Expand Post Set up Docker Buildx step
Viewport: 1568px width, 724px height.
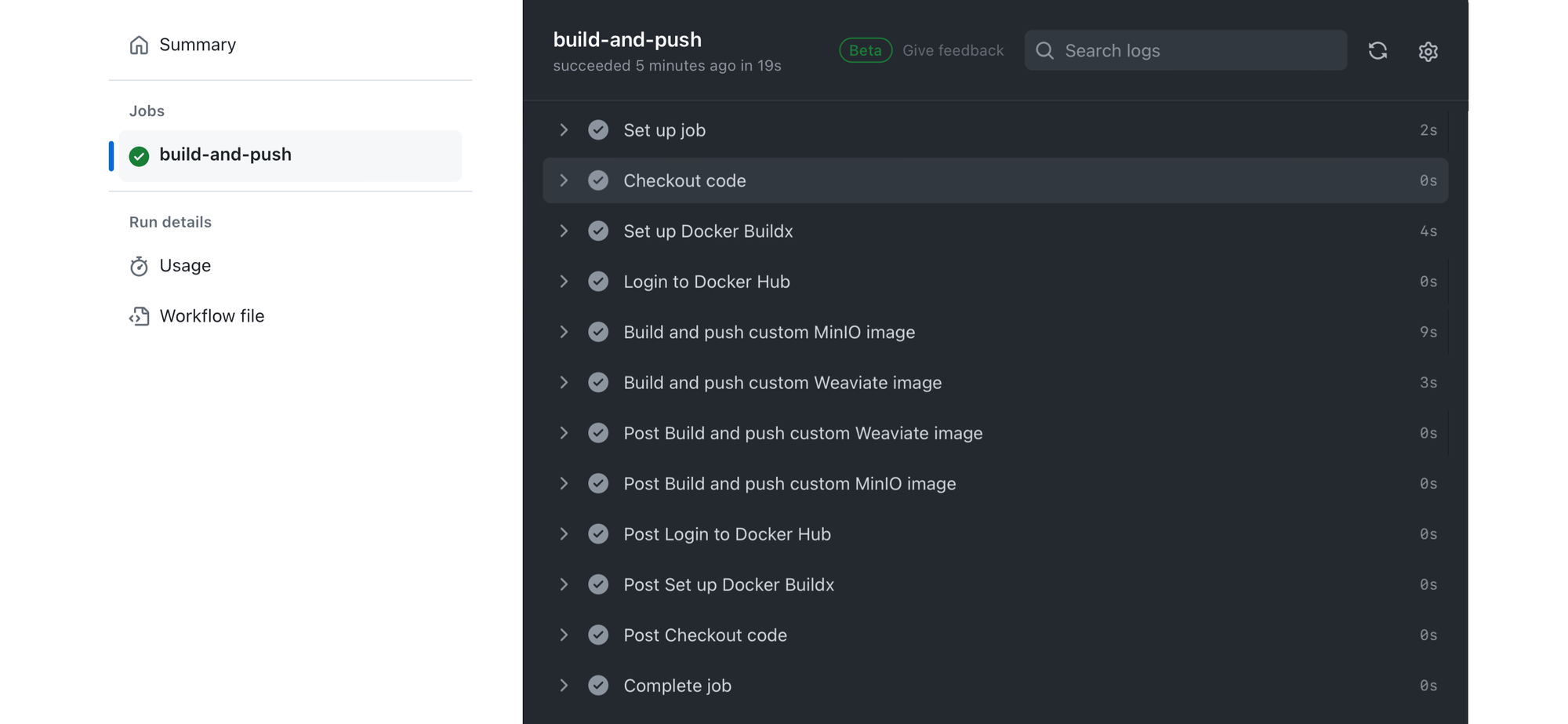pos(564,584)
